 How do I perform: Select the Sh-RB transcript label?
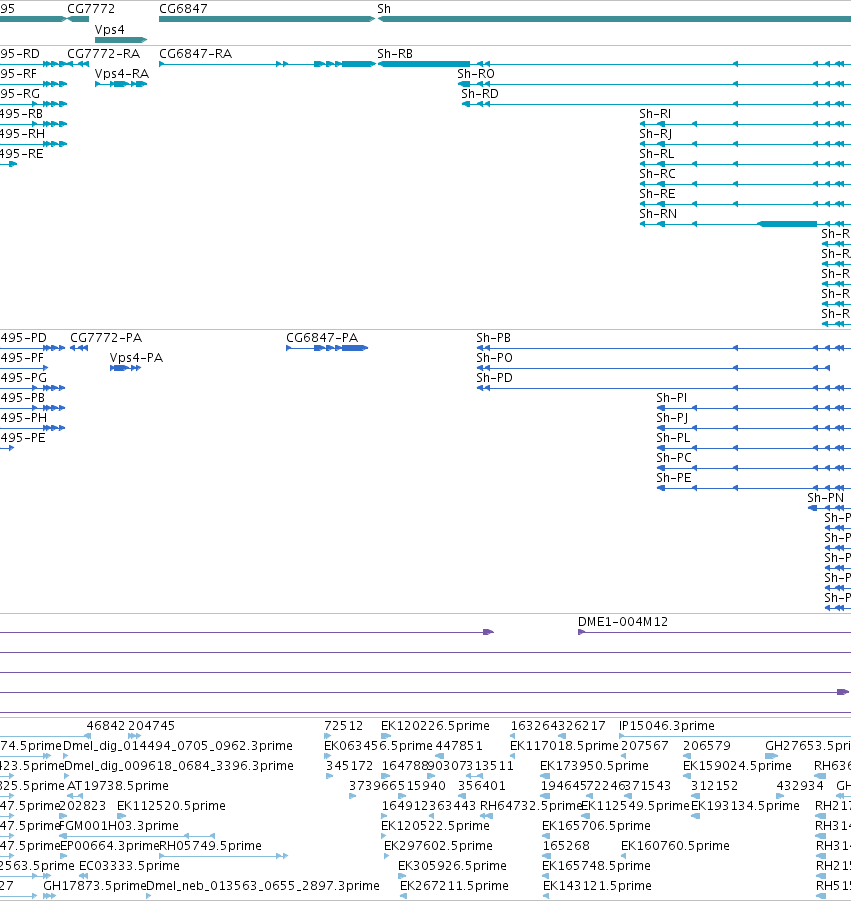(x=395, y=53)
